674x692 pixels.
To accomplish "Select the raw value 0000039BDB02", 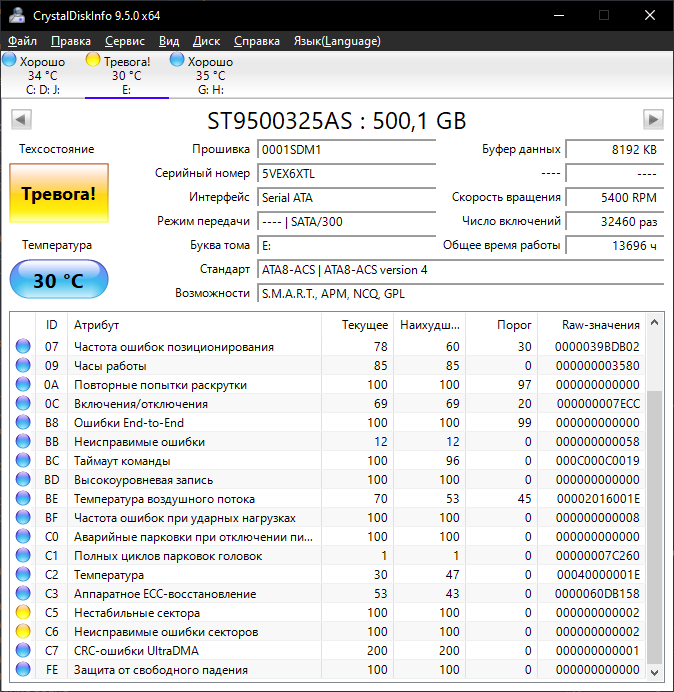I will click(x=597, y=347).
